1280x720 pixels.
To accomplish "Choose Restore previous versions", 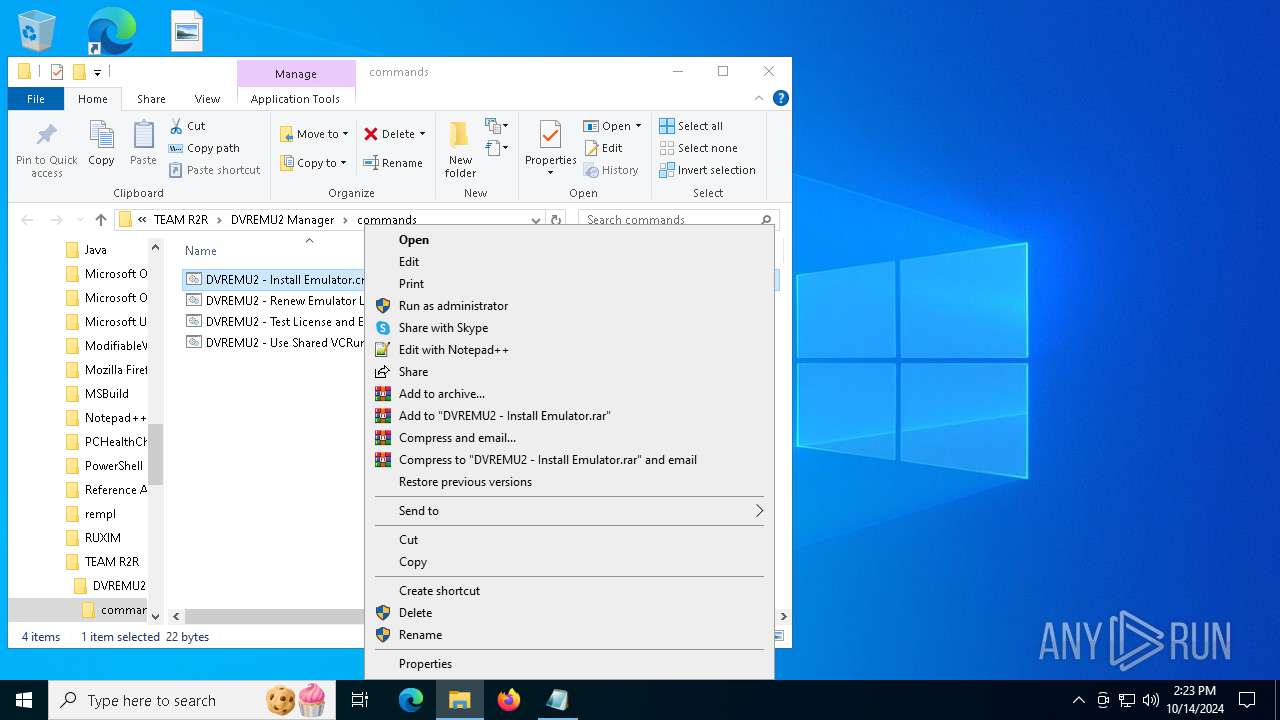I will tap(569, 482).
